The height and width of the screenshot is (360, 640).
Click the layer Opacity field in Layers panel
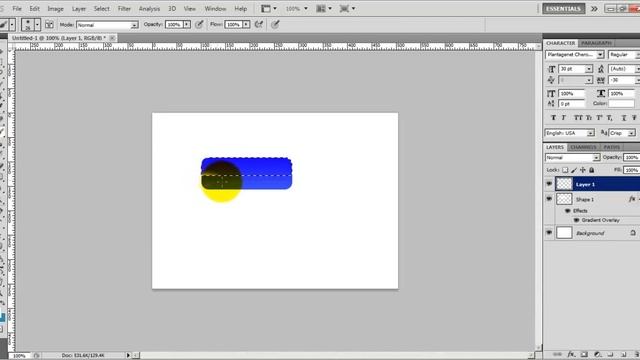(631, 158)
